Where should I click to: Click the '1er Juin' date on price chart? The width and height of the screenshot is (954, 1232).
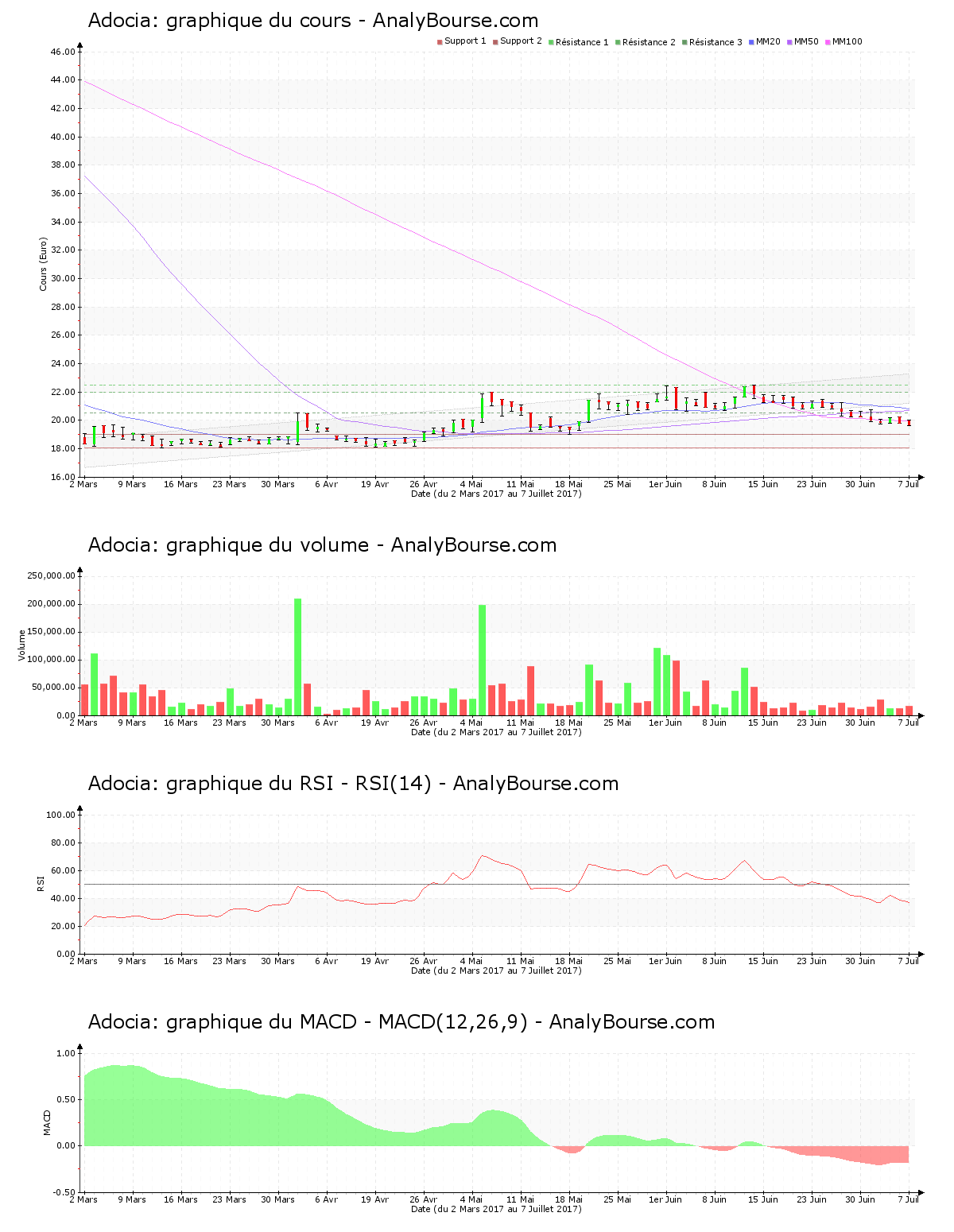[x=665, y=484]
